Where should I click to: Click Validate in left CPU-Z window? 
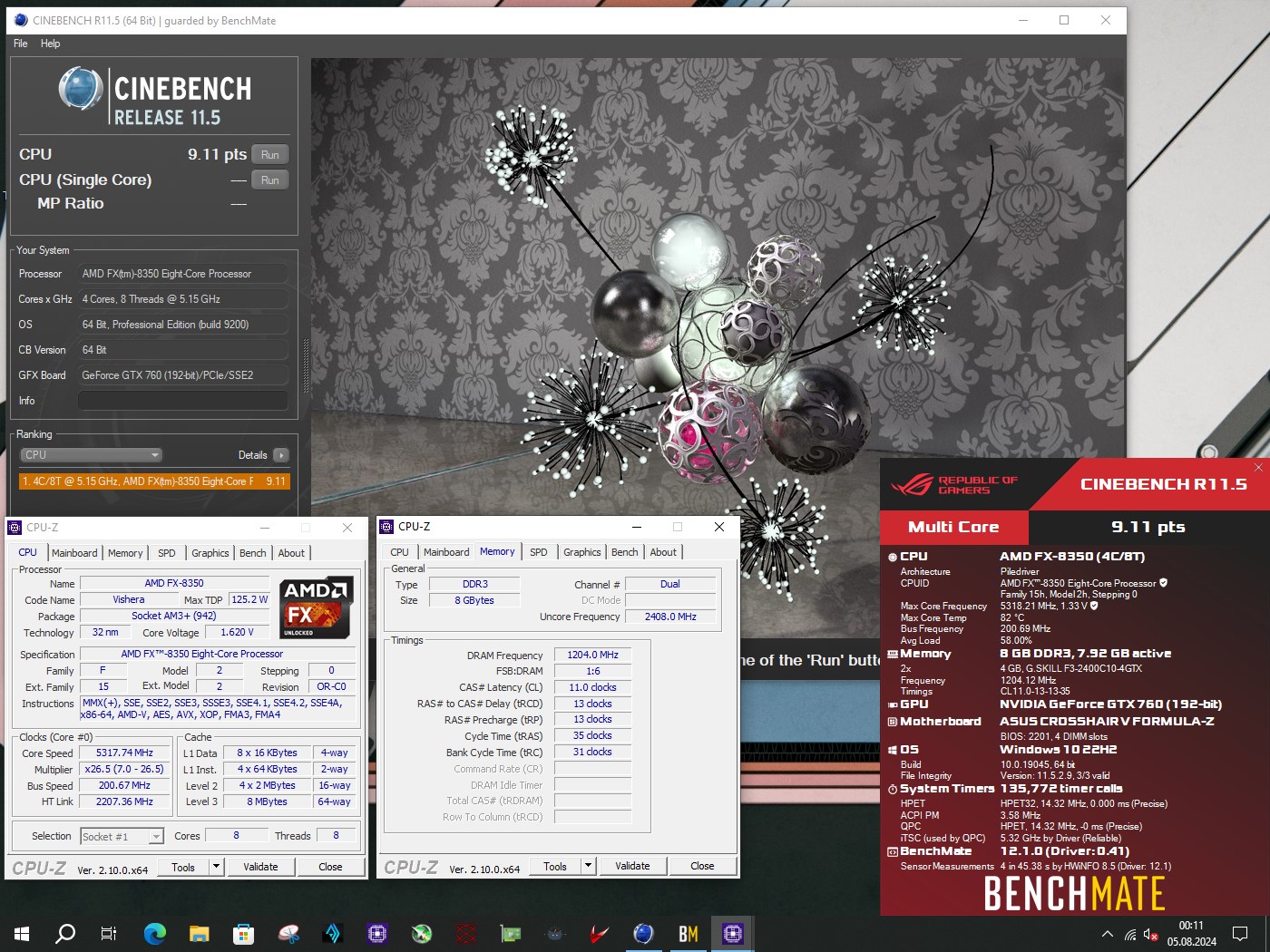click(x=260, y=868)
